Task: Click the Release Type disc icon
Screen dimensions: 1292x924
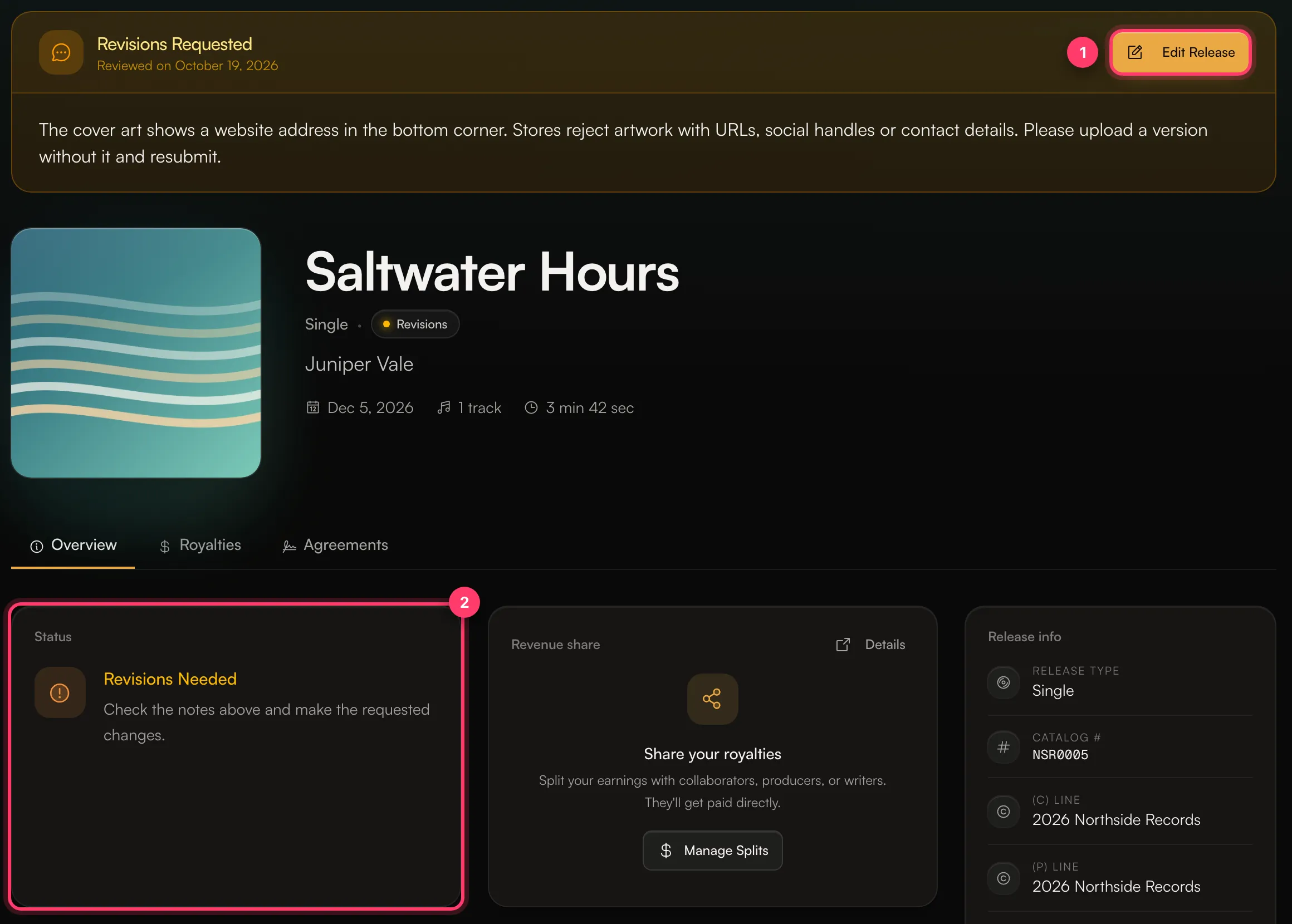Action: [1004, 682]
